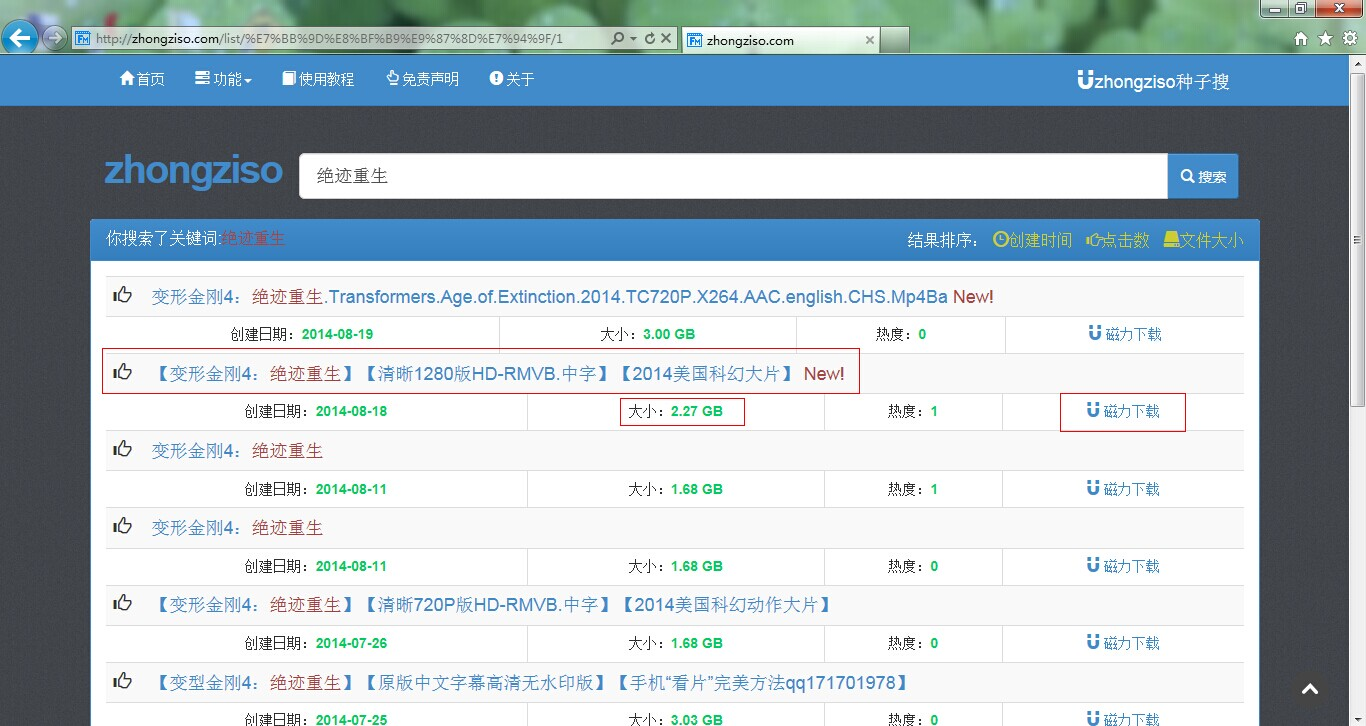This screenshot has width=1366, height=726.
Task: Open the Transformers.Age.of.Extinction.2014.TC720P result title
Action: click(549, 297)
